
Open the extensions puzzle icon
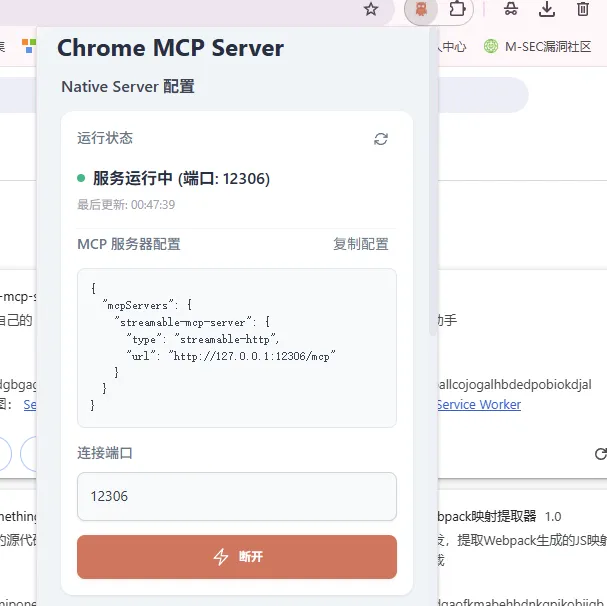[x=457, y=9]
